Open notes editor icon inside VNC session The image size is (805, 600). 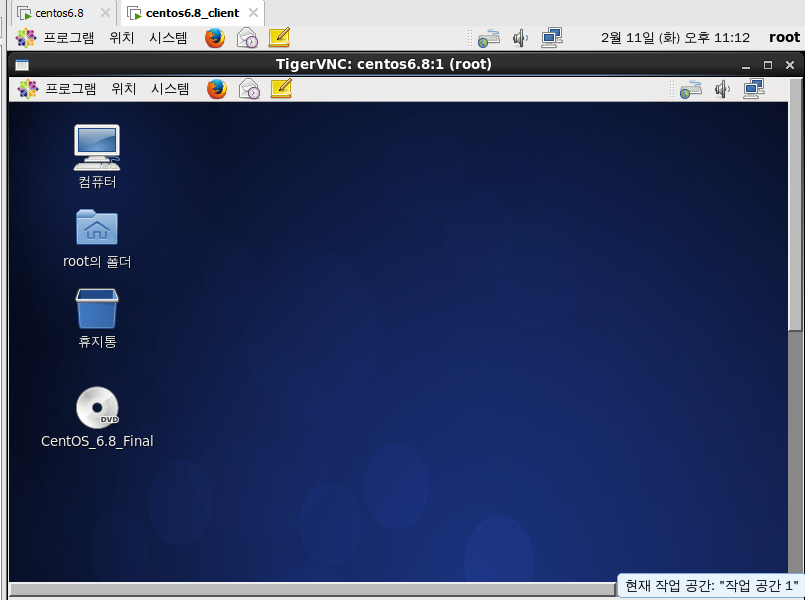click(x=281, y=89)
